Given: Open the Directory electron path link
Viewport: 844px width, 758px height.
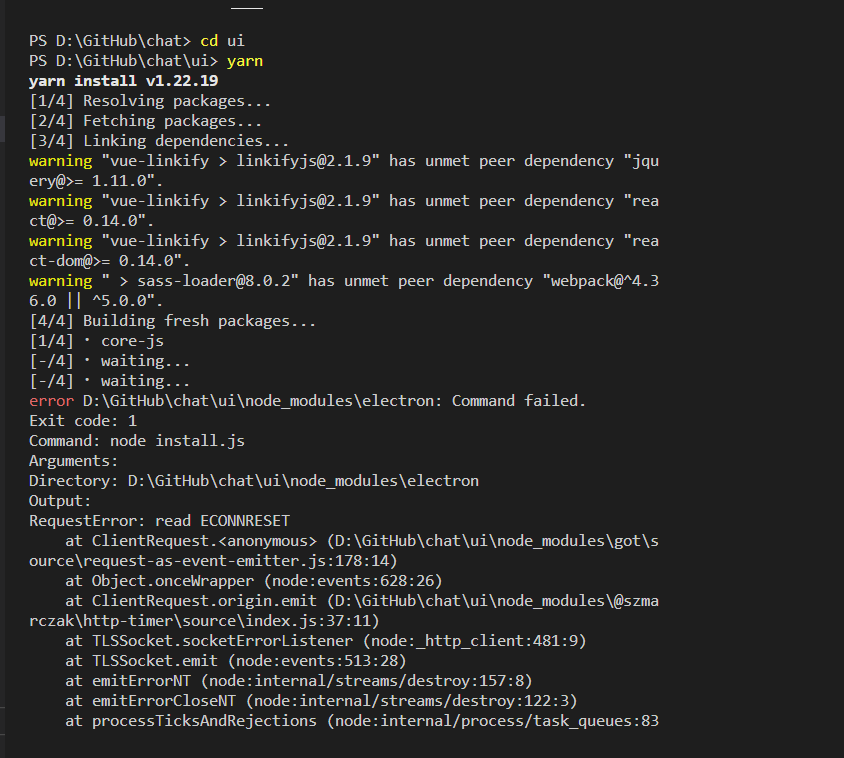Looking at the screenshot, I should tap(303, 481).
